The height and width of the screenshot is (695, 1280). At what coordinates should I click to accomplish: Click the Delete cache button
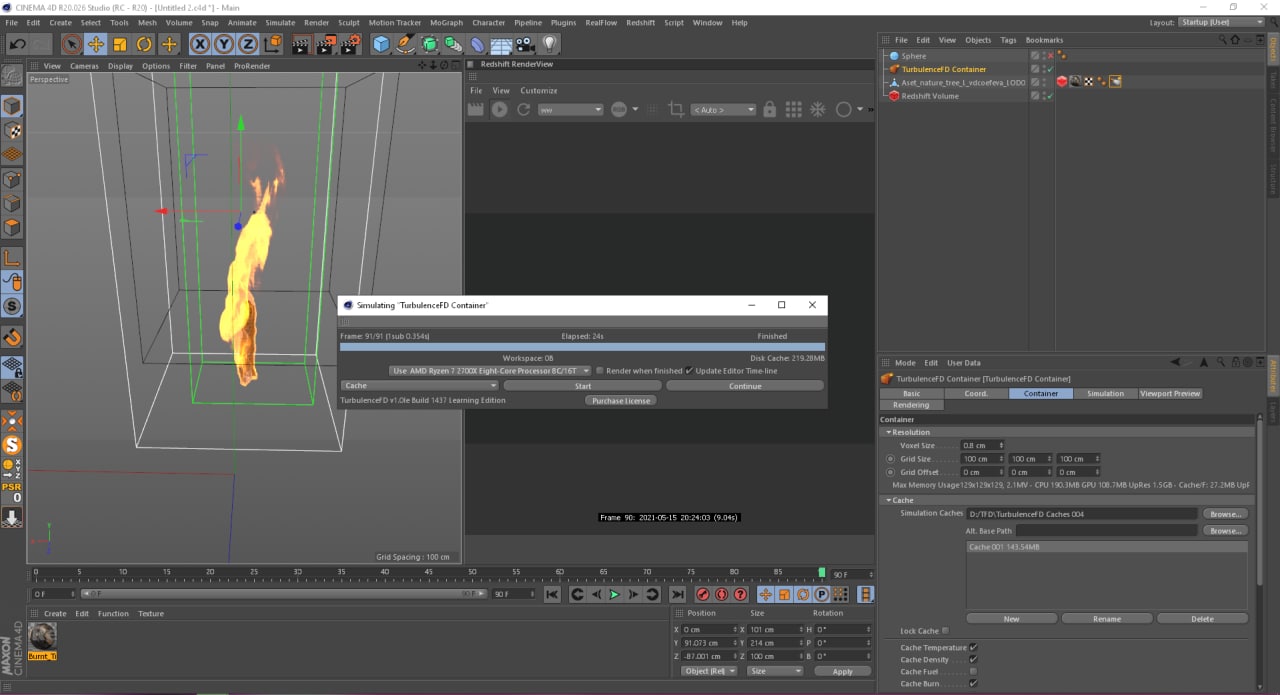1202,618
